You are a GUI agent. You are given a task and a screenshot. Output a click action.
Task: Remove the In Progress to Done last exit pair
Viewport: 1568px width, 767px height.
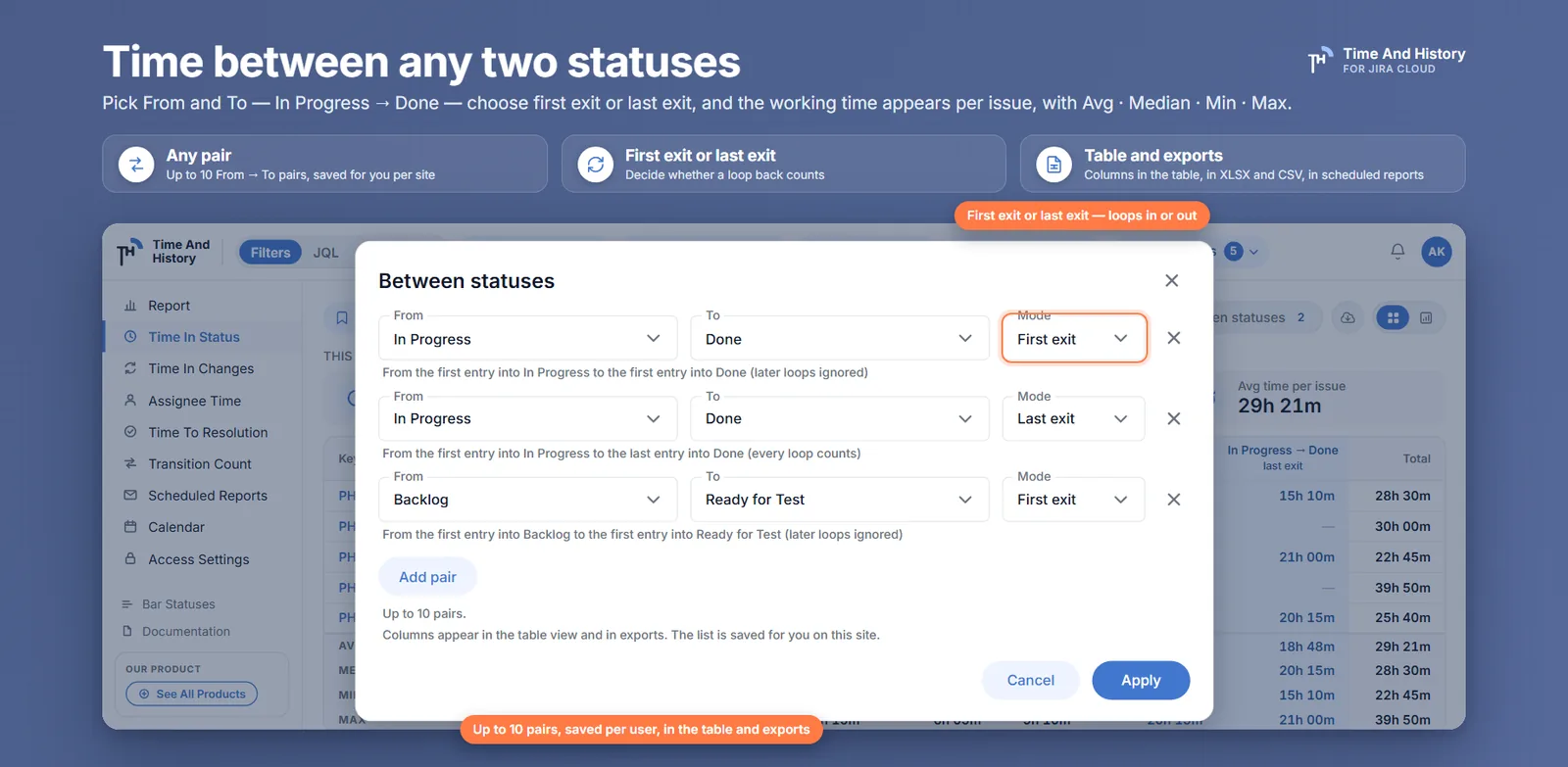point(1173,418)
